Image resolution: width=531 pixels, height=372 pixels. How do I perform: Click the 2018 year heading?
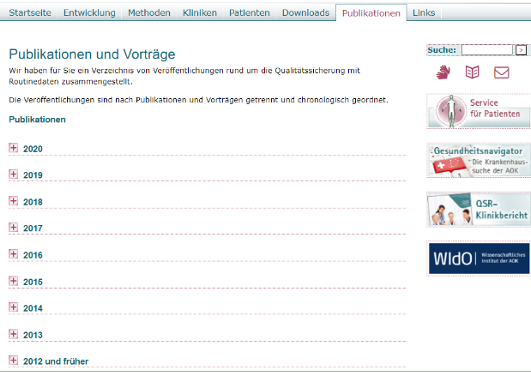tap(33, 202)
